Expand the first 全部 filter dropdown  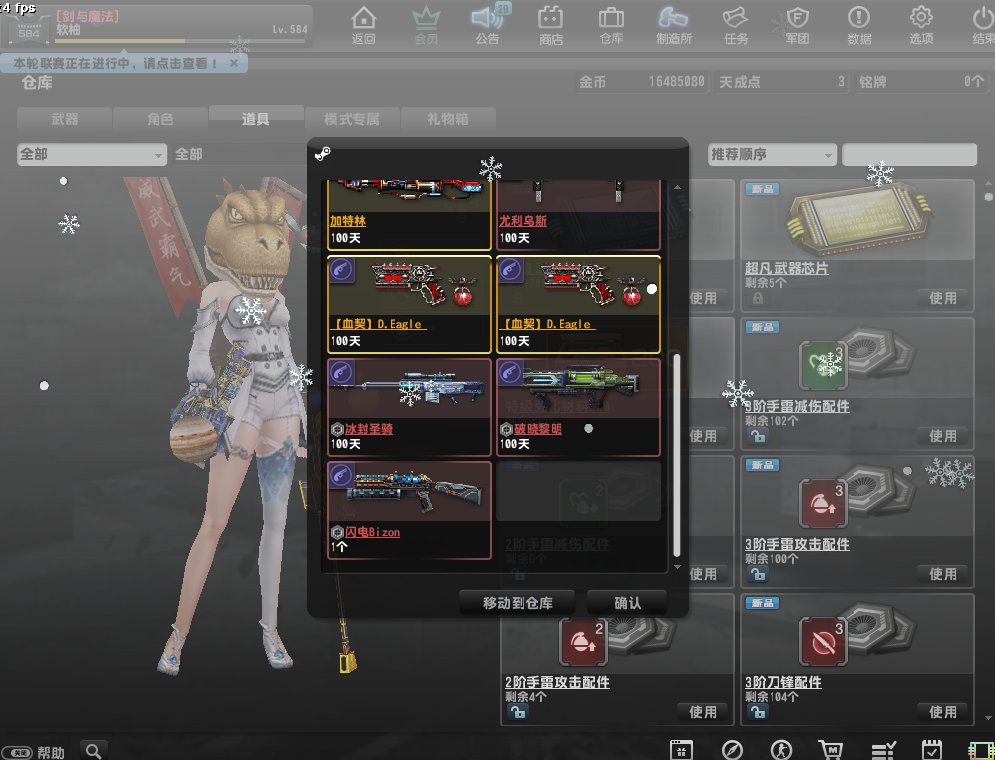click(x=92, y=154)
